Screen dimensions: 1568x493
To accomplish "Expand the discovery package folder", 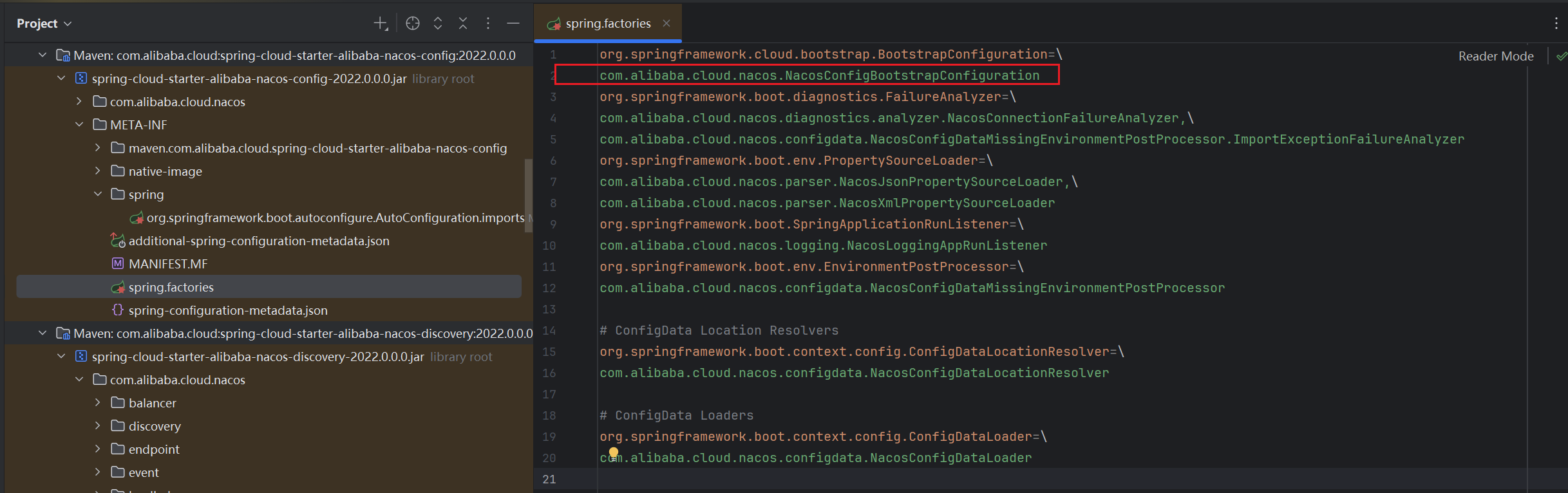I will tap(98, 426).
